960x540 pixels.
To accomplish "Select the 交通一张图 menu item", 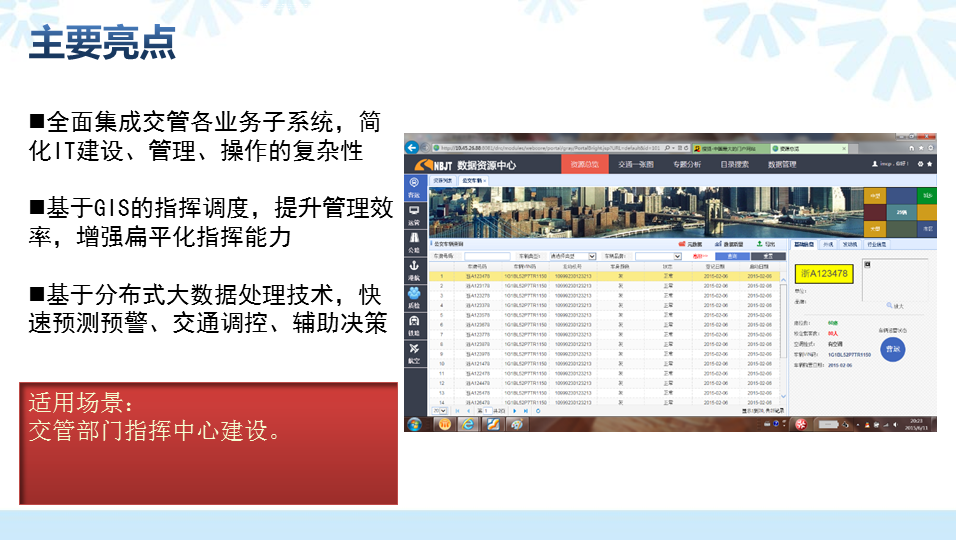I will pyautogui.click(x=636, y=164).
